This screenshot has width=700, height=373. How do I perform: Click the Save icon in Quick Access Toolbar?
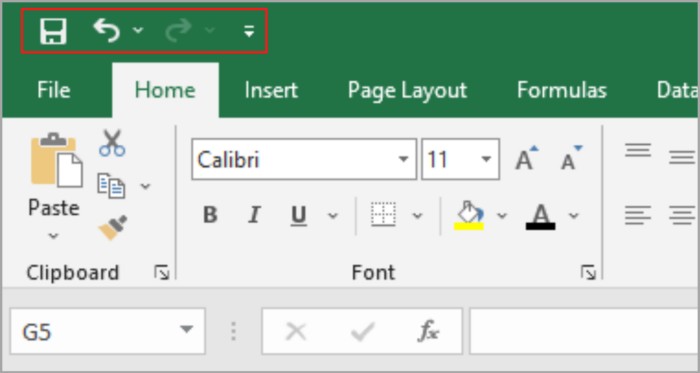pos(53,31)
